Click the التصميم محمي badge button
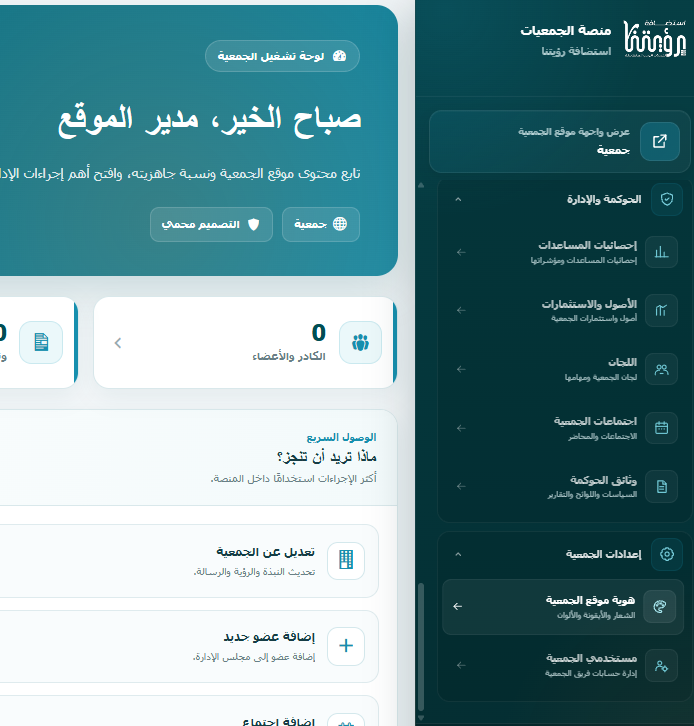694x726 pixels. click(x=211, y=225)
